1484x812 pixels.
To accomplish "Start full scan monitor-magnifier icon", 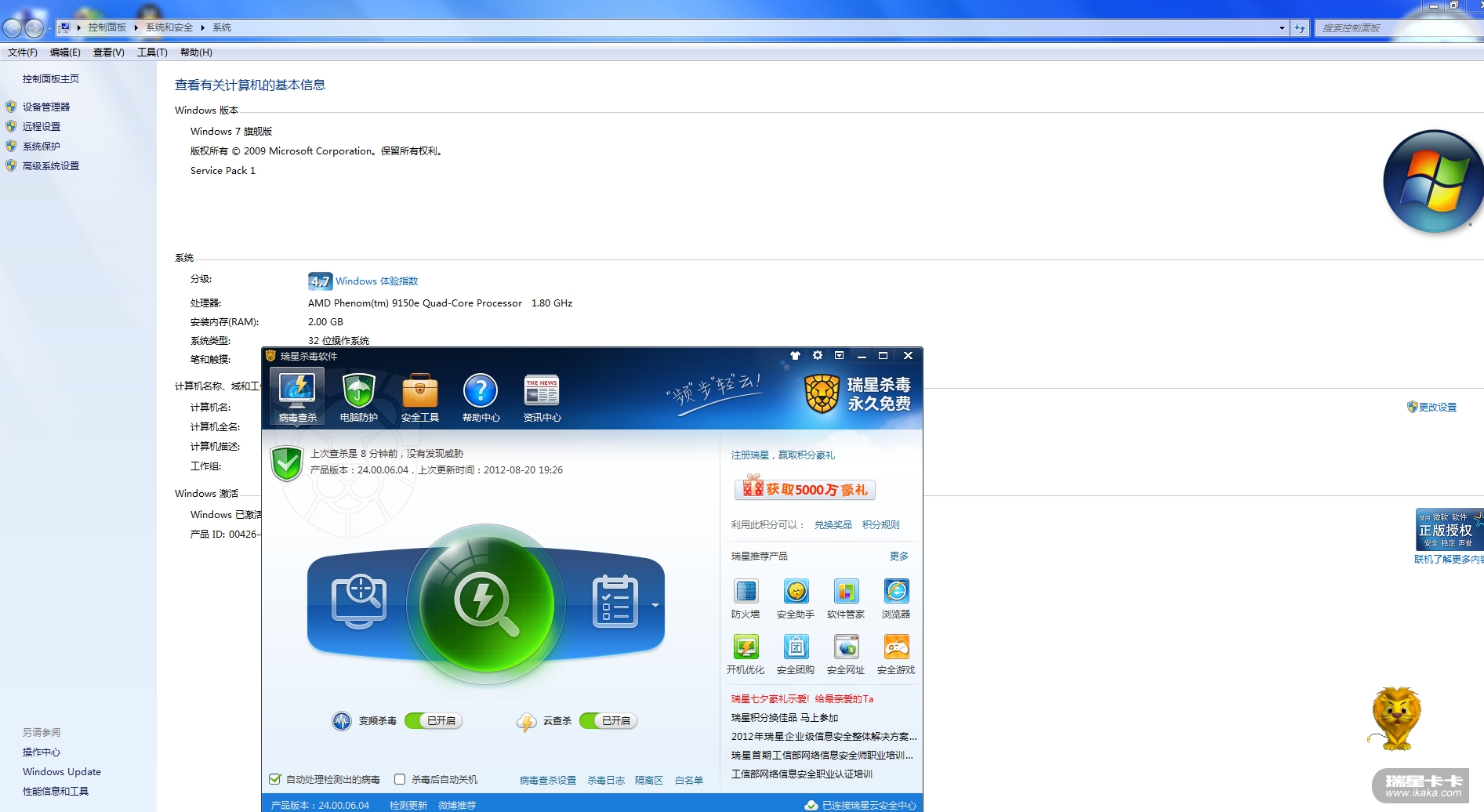I will point(359,602).
